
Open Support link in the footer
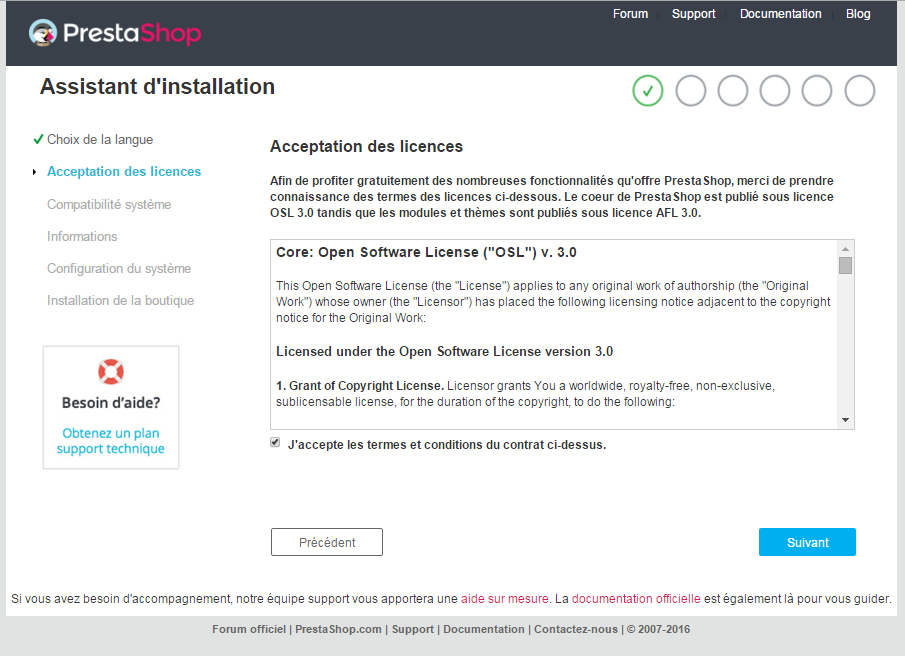click(413, 629)
